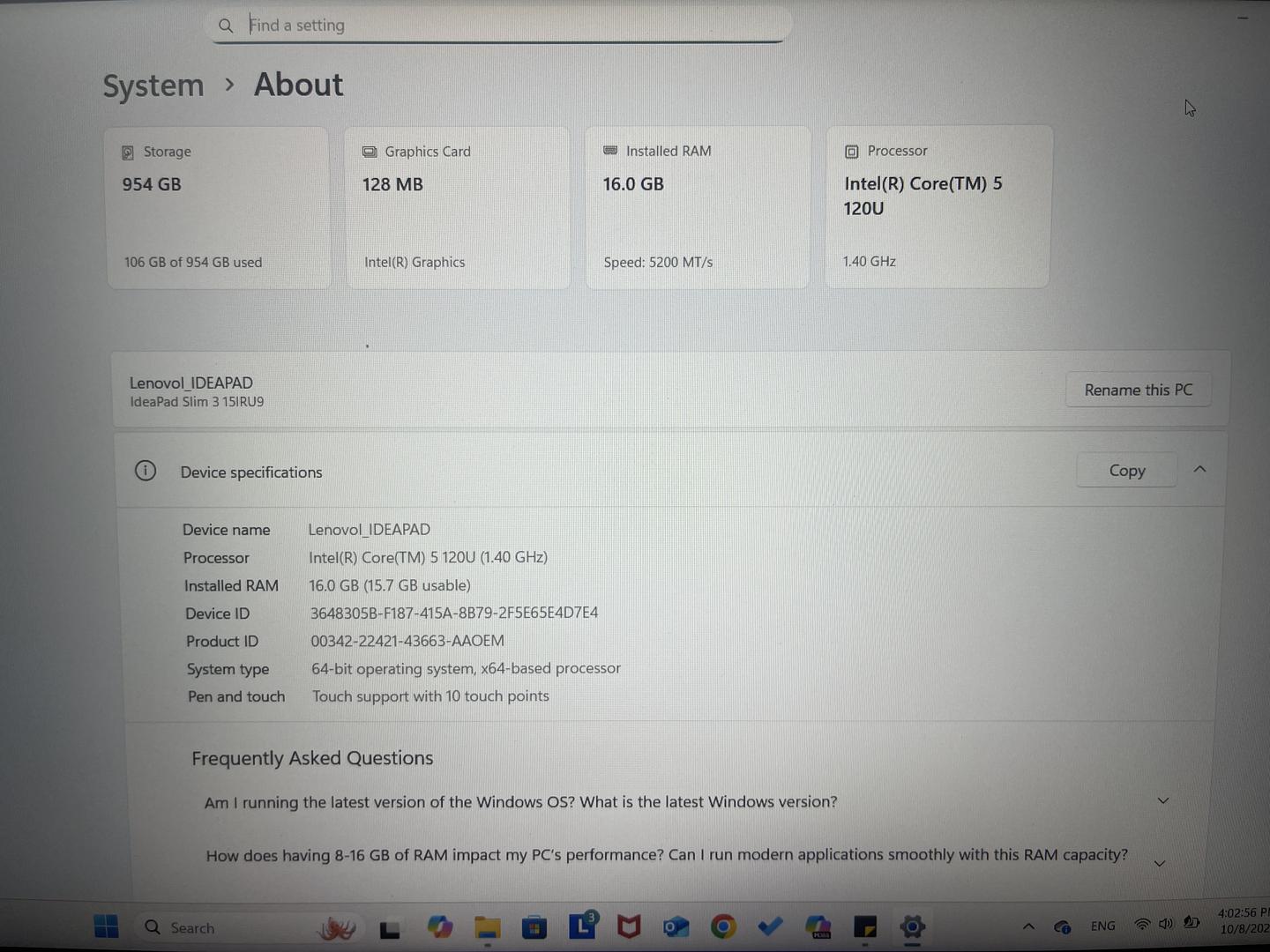Expand the 8-16 GB RAM performance question
This screenshot has height=952, width=1270.
(1160, 863)
